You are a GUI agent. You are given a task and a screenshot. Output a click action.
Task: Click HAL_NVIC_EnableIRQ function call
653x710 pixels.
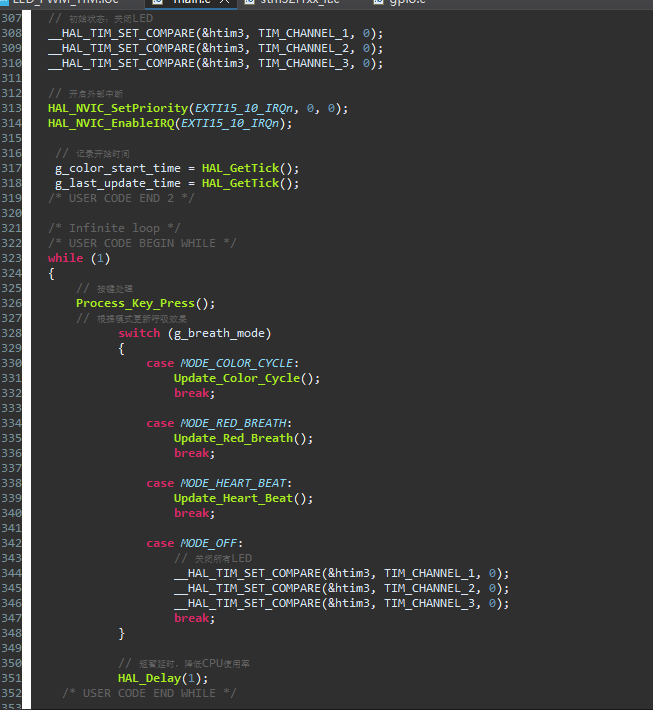pyautogui.click(x=111, y=123)
